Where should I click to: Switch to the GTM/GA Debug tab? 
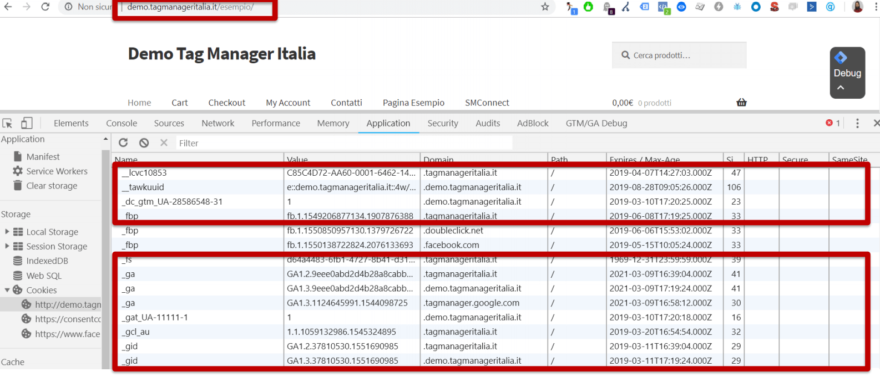click(x=596, y=124)
